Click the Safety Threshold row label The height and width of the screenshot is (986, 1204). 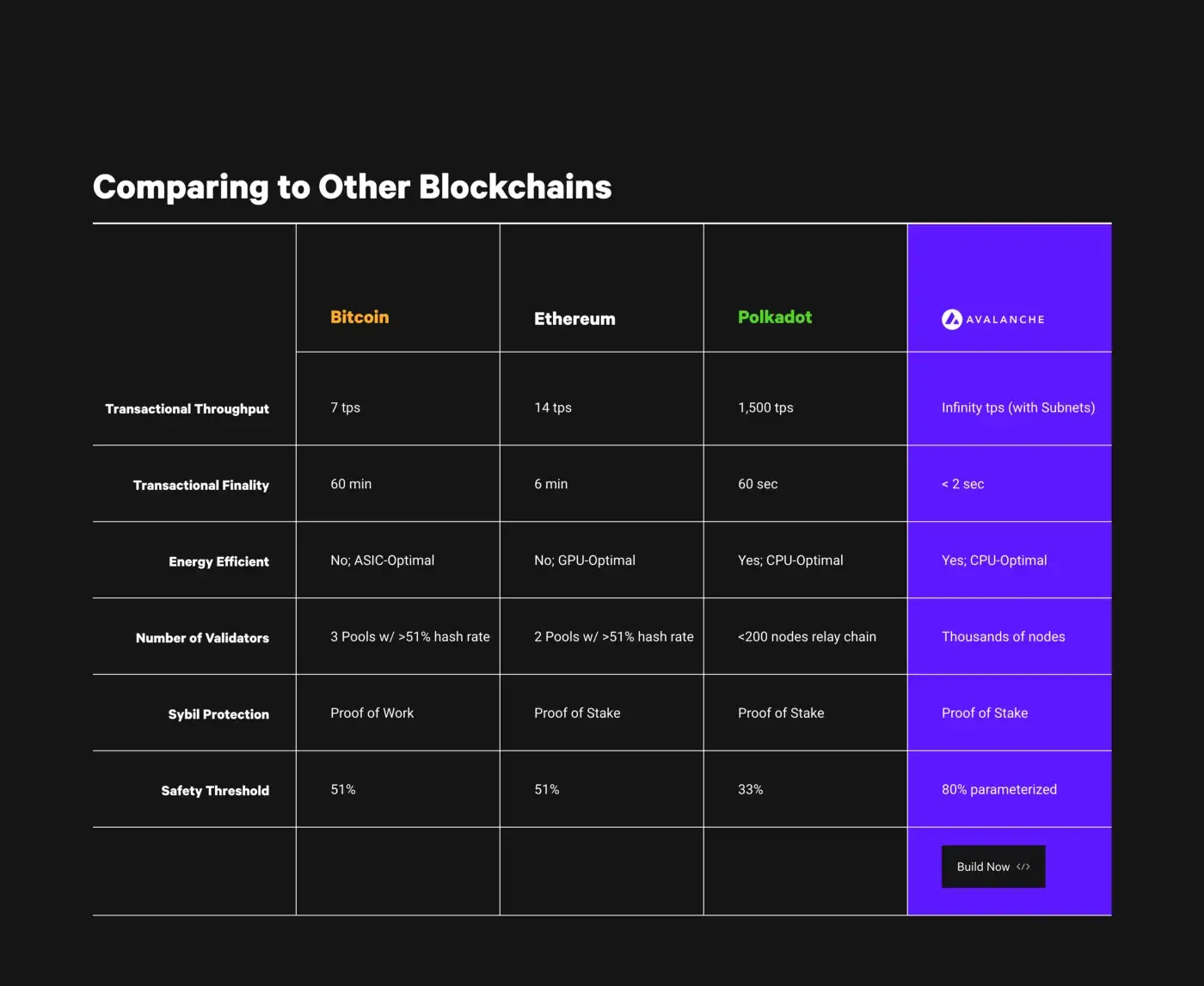(215, 791)
